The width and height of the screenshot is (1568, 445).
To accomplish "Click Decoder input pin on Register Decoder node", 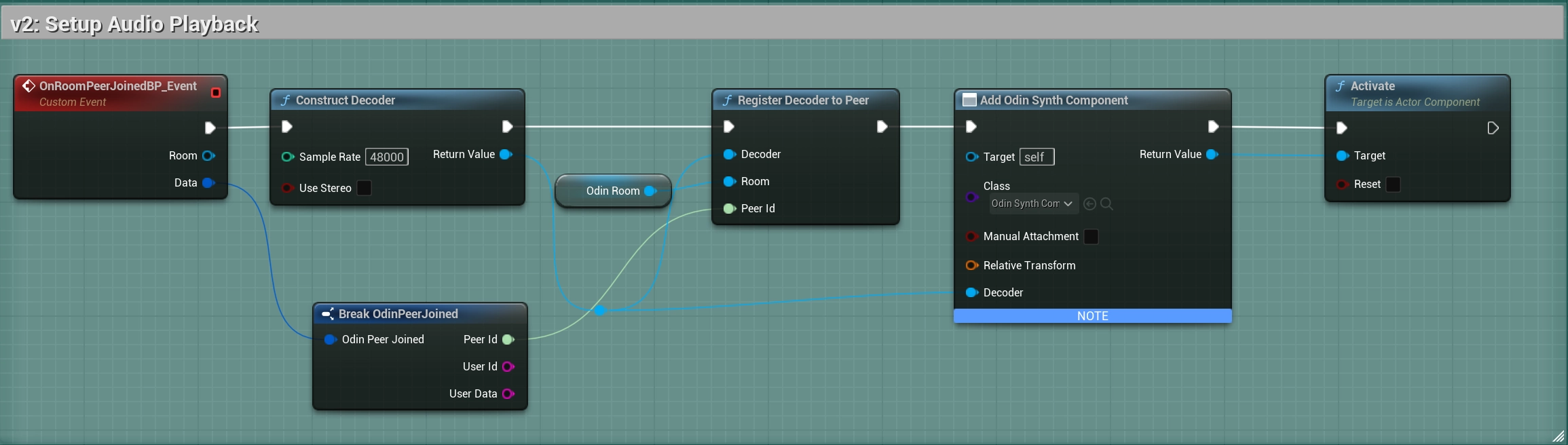I will point(730,154).
